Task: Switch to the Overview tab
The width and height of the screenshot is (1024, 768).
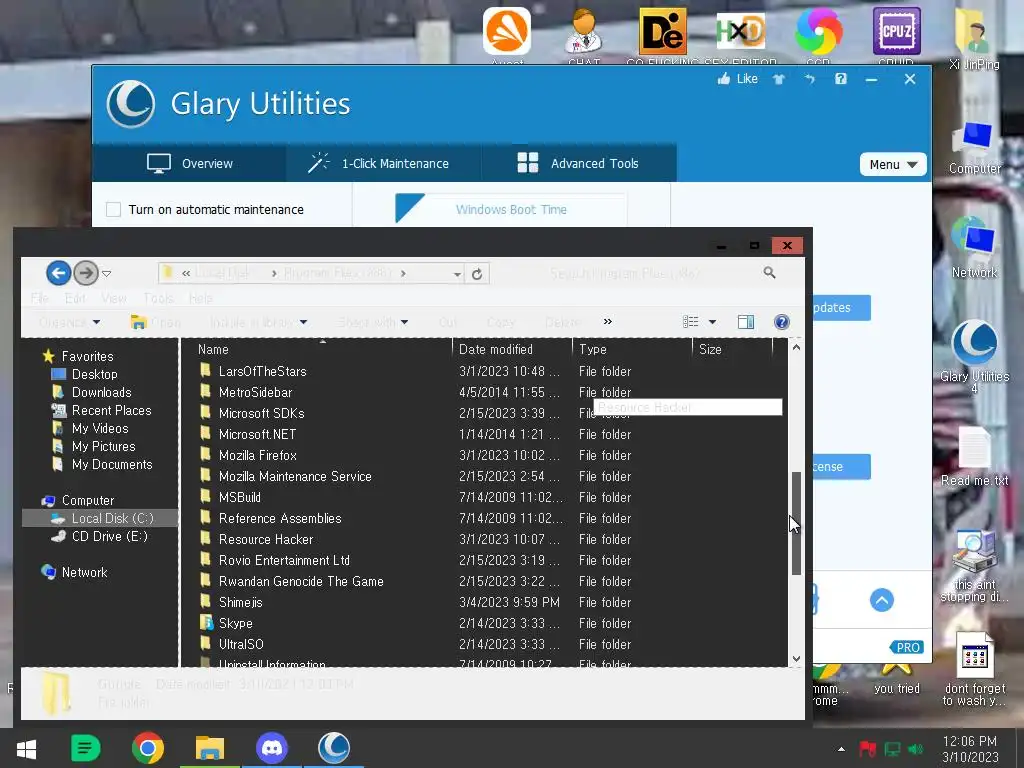Action: click(189, 163)
